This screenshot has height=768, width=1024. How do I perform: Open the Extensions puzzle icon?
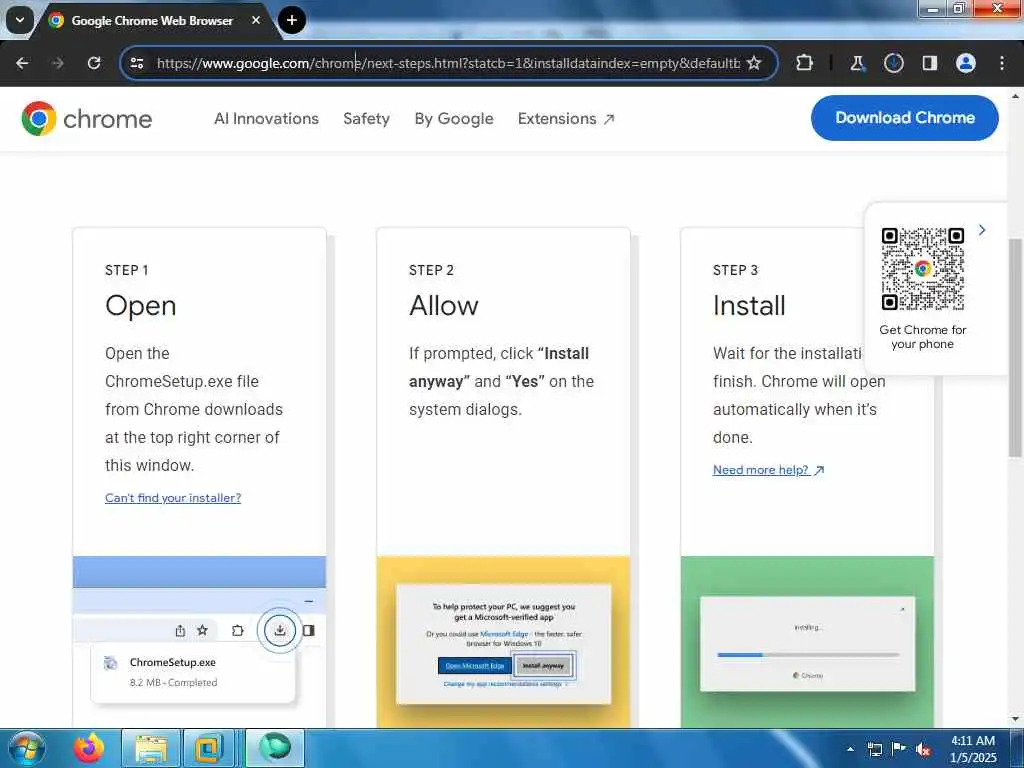pos(804,63)
